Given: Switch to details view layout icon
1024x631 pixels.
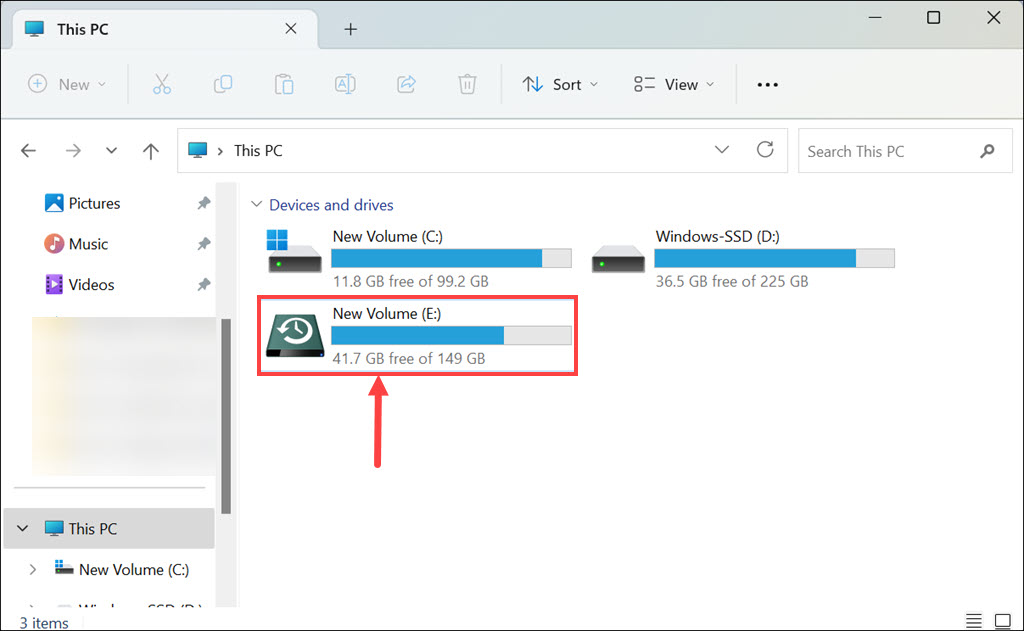Looking at the screenshot, I should [x=975, y=621].
